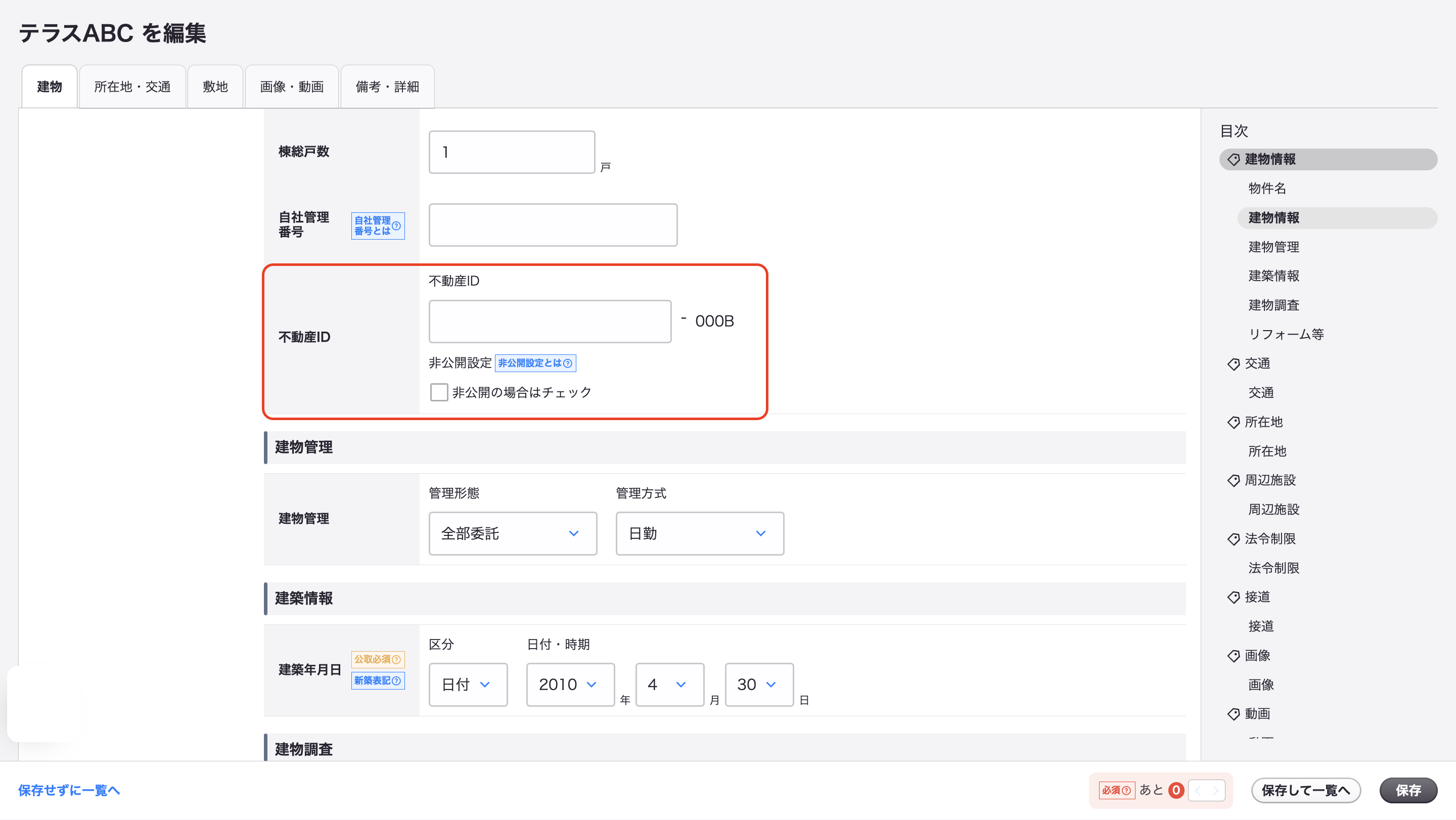Jump to 建物管理 in table of contents

coord(1273,247)
